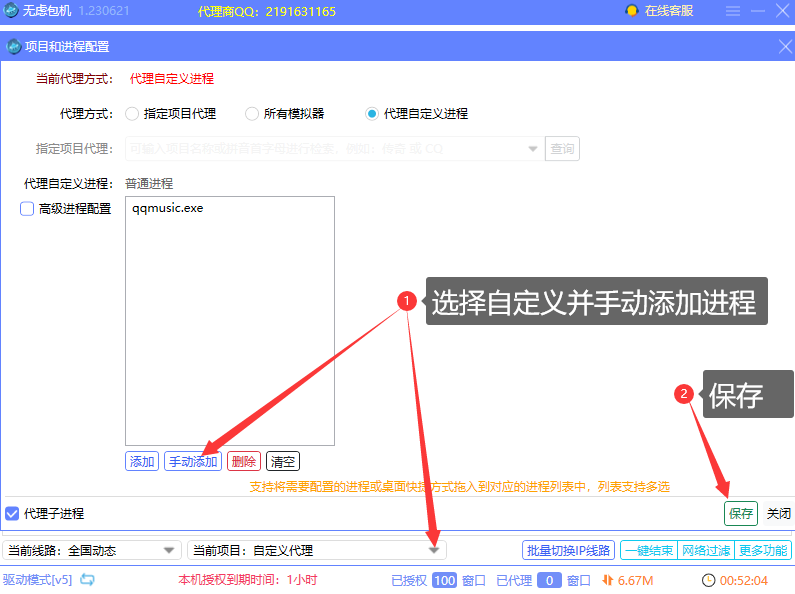Viewport: 795px width, 594px height.
Task: Click the 已代理 0 window count badge
Action: (x=549, y=580)
